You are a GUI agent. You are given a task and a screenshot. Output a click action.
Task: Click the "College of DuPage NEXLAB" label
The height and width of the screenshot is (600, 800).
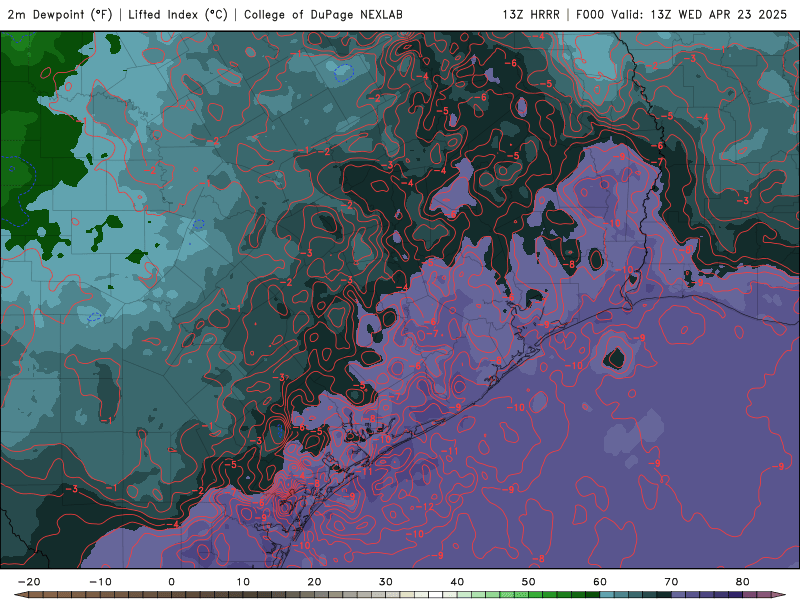click(x=323, y=14)
